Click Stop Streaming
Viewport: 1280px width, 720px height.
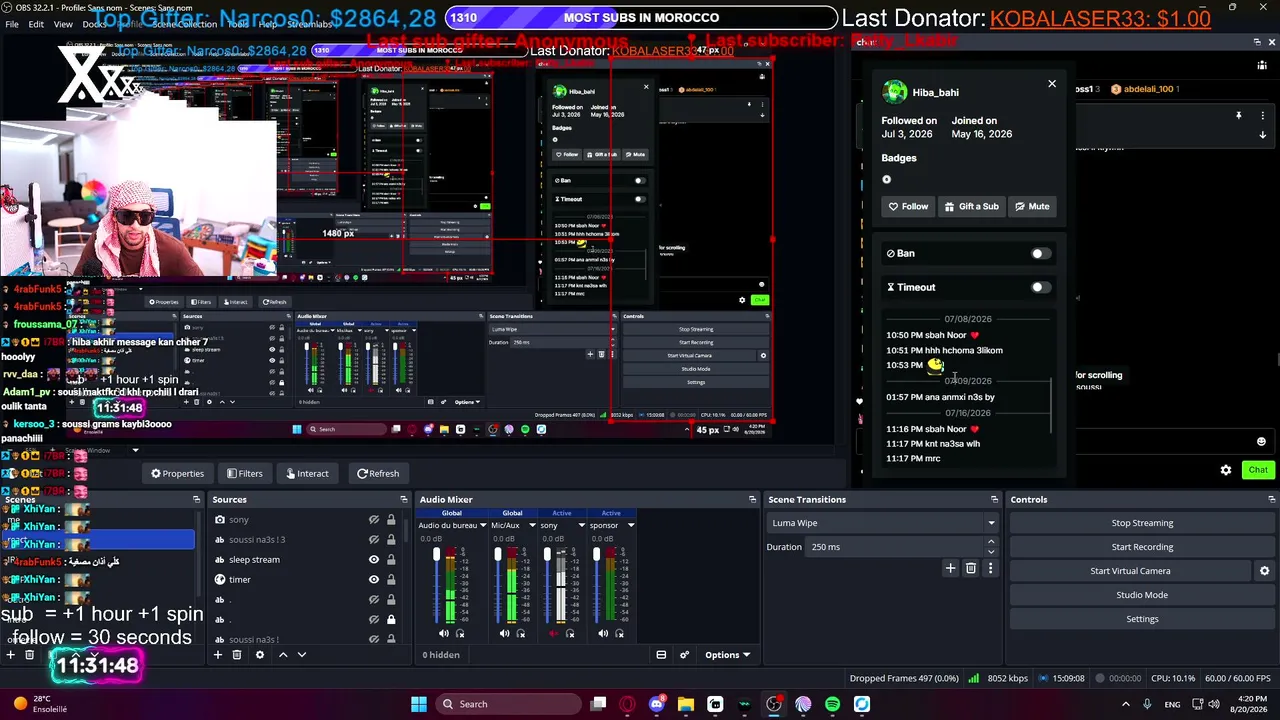[x=1142, y=523]
